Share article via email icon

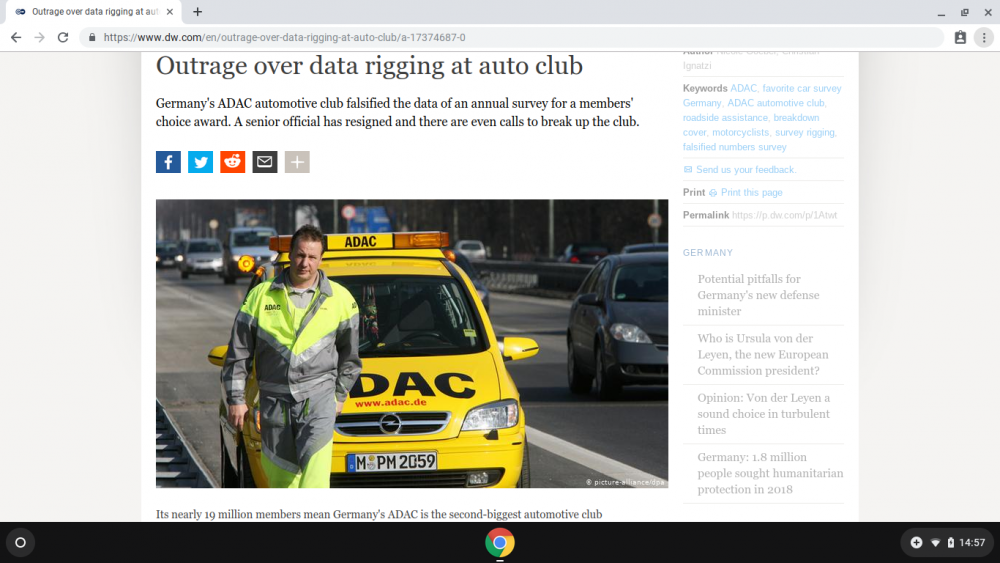pyautogui.click(x=265, y=162)
